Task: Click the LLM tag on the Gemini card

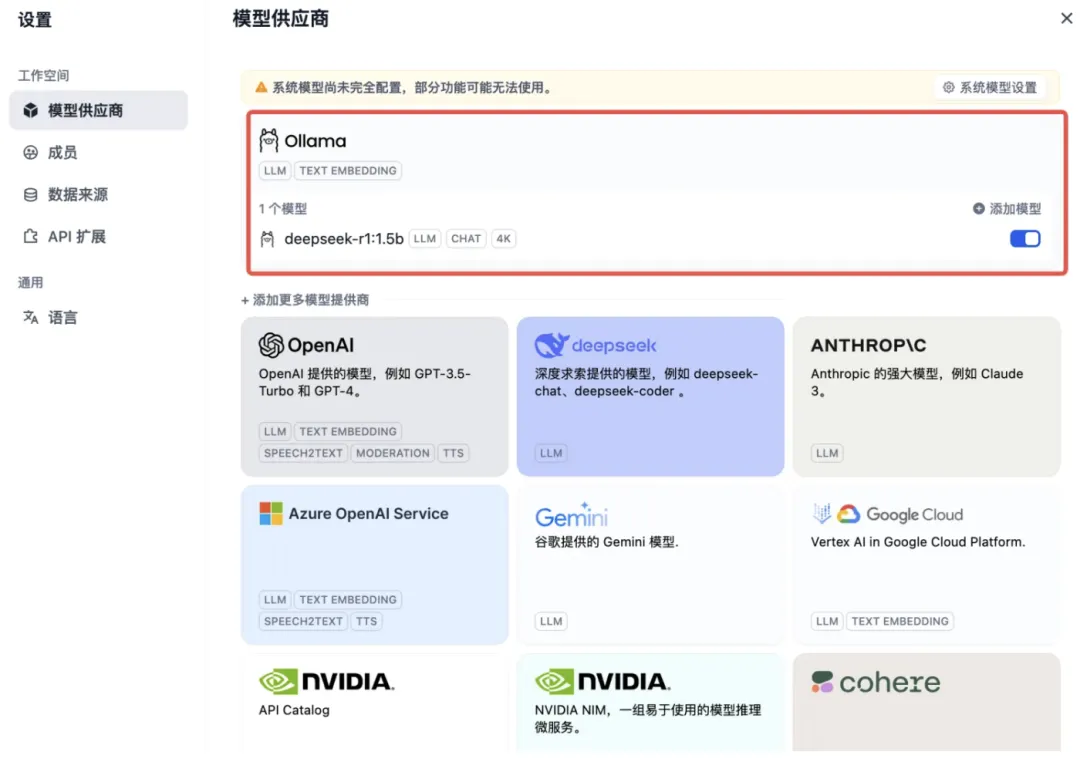Action: tap(551, 621)
